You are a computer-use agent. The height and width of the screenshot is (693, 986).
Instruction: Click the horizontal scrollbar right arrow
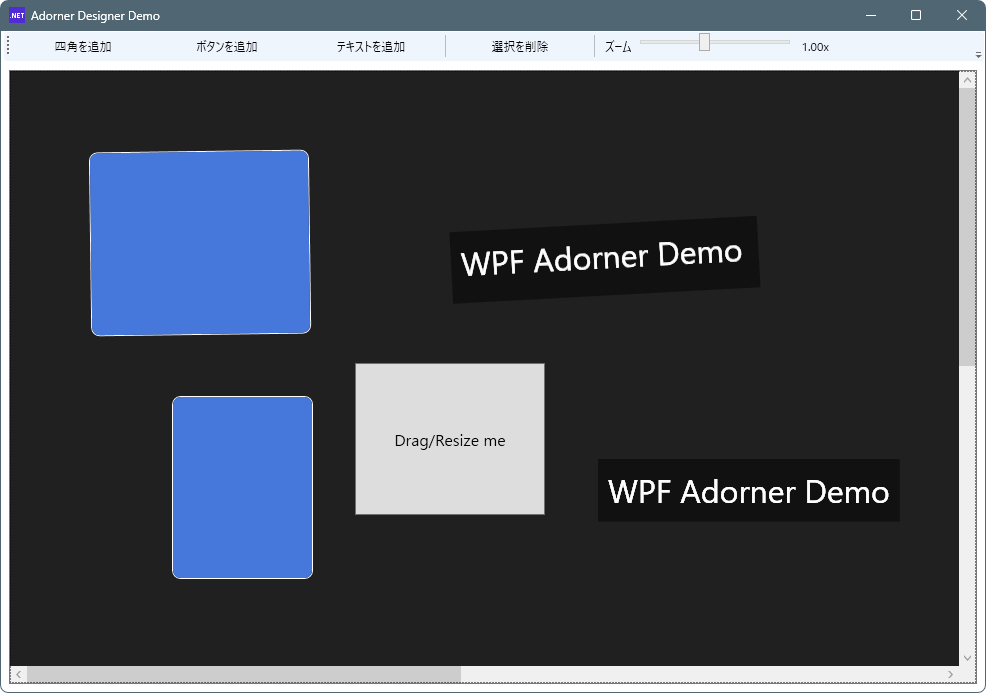tap(950, 674)
